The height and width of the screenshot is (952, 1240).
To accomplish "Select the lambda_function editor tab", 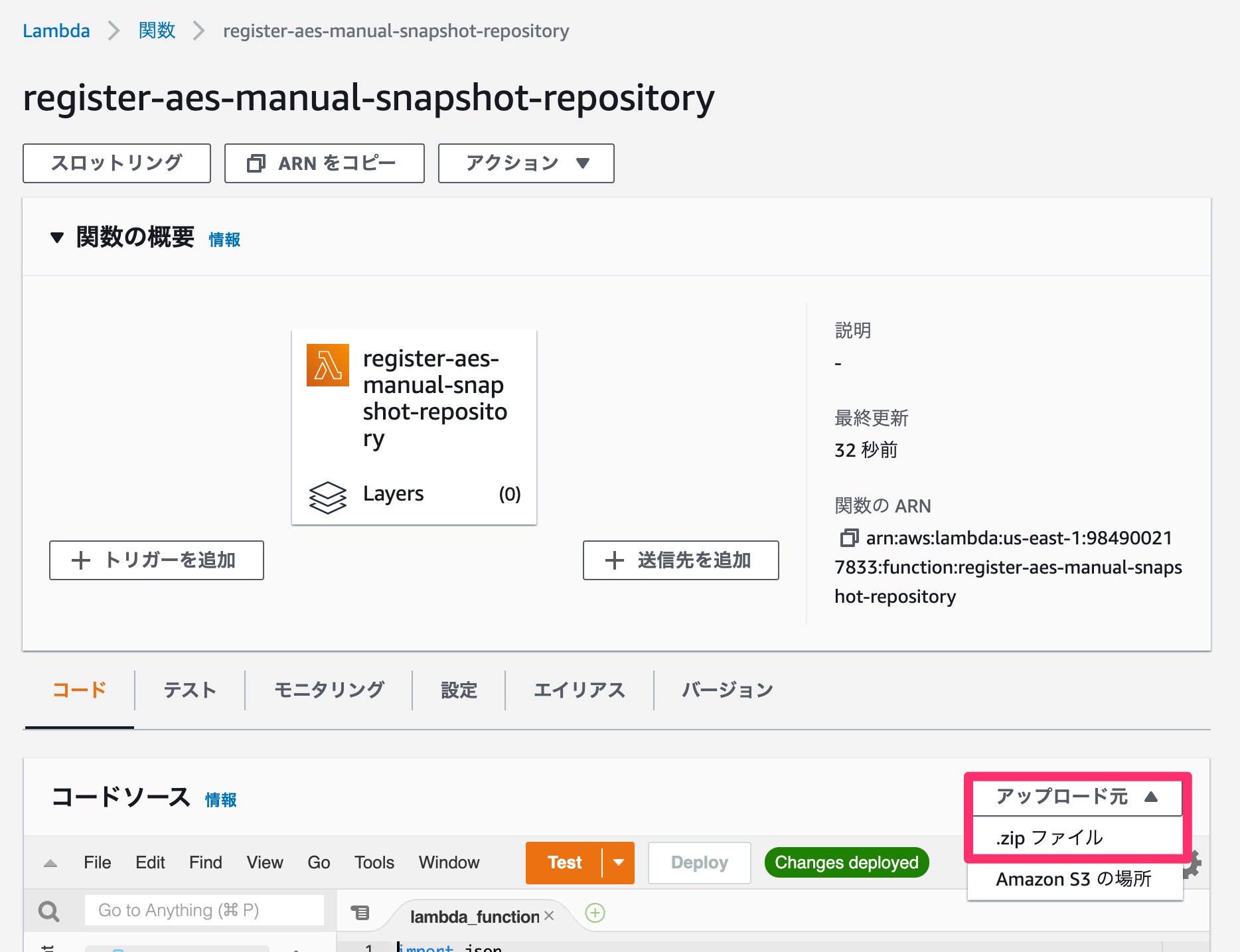I will [x=475, y=917].
